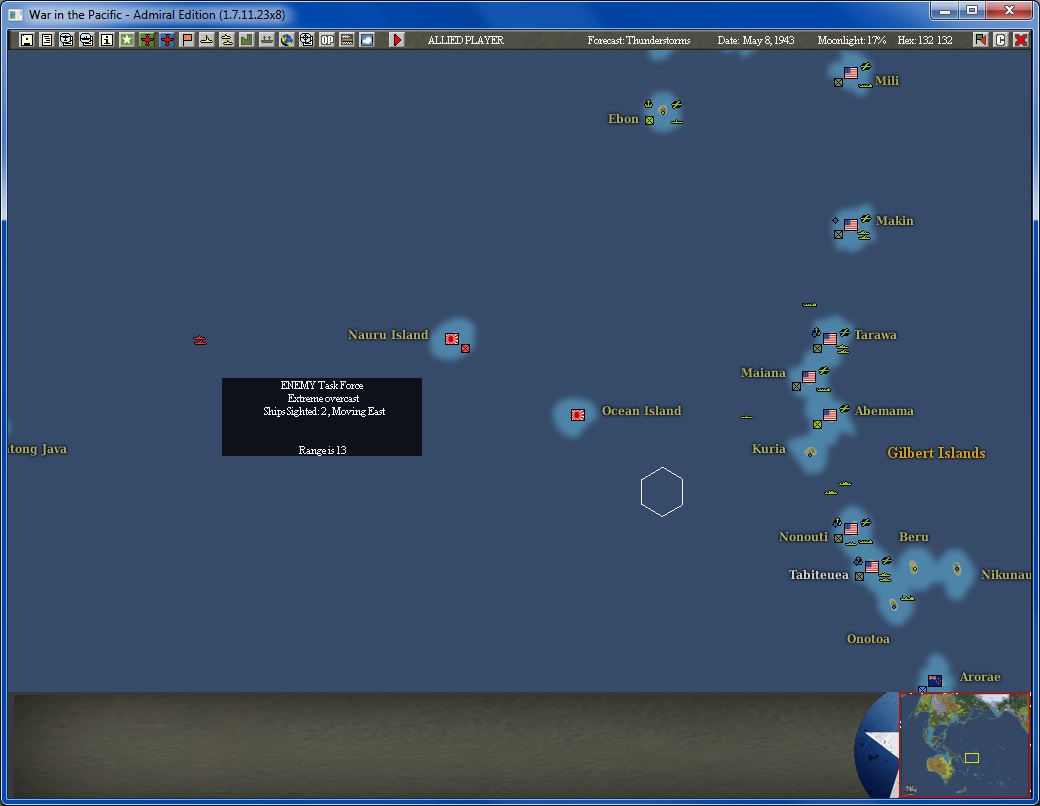Viewport: 1040px width, 806px height.
Task: Open the ship list icon in toolbar
Action: pos(86,40)
